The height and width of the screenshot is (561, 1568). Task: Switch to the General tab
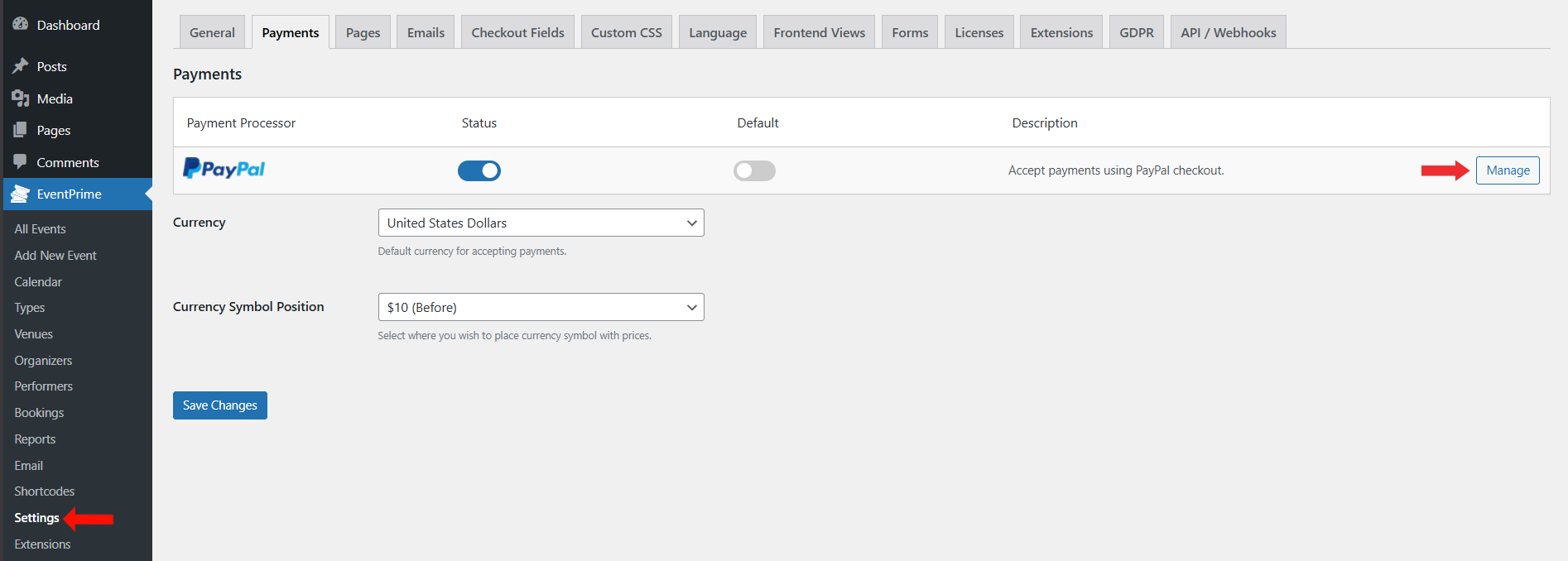tap(212, 32)
